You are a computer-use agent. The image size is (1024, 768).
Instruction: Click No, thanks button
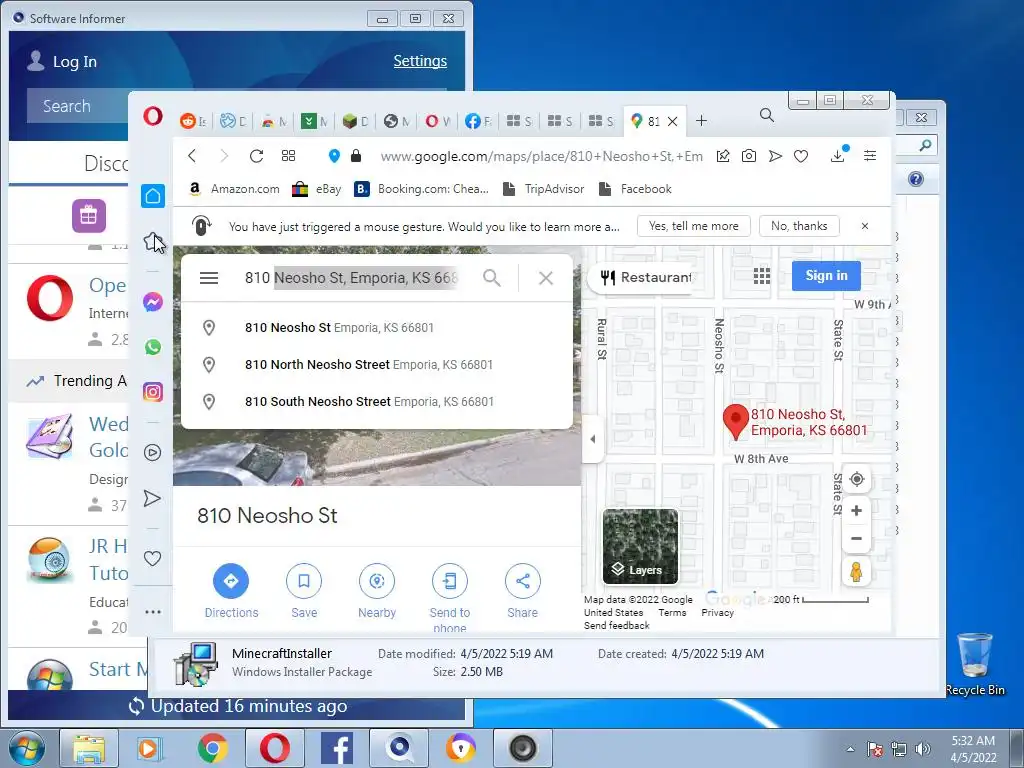(x=799, y=226)
